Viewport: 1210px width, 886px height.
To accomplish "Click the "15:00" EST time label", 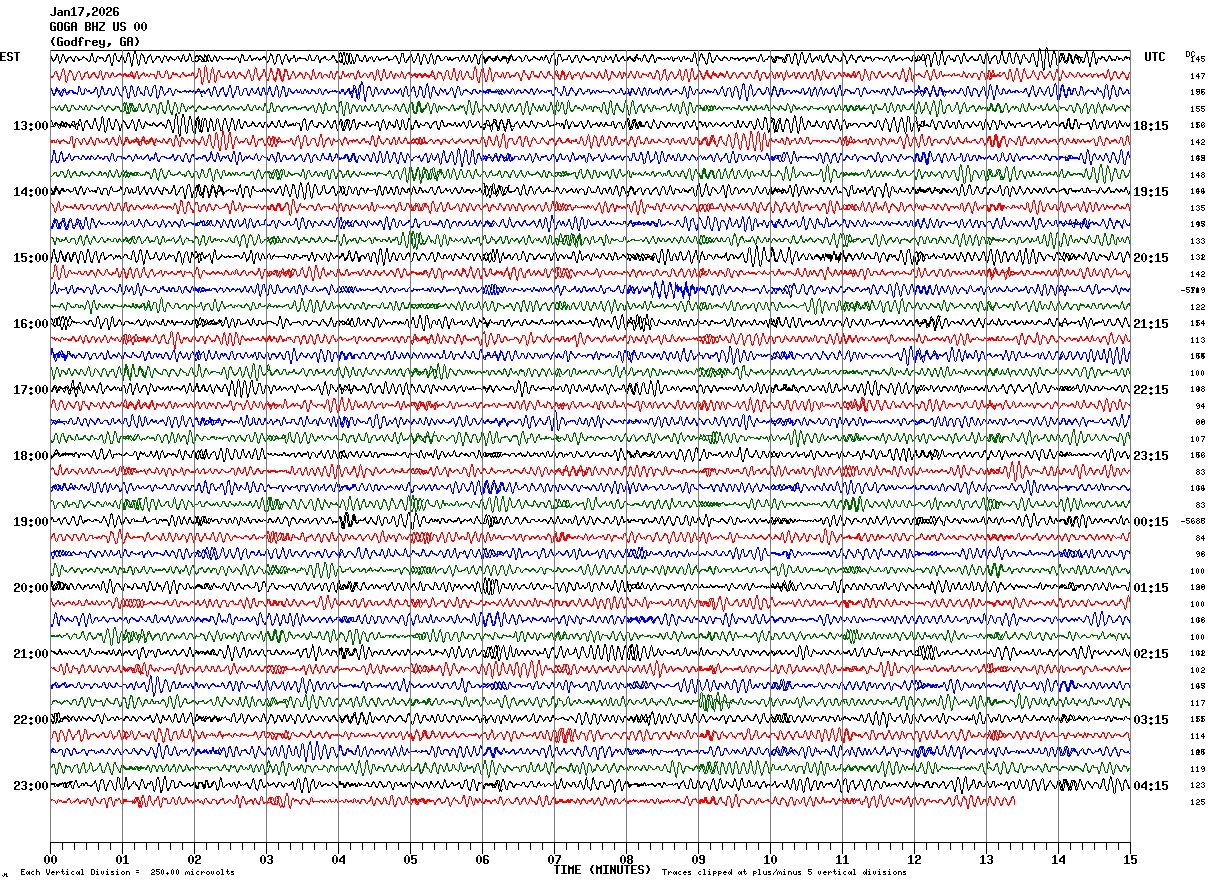I will coord(31,258).
